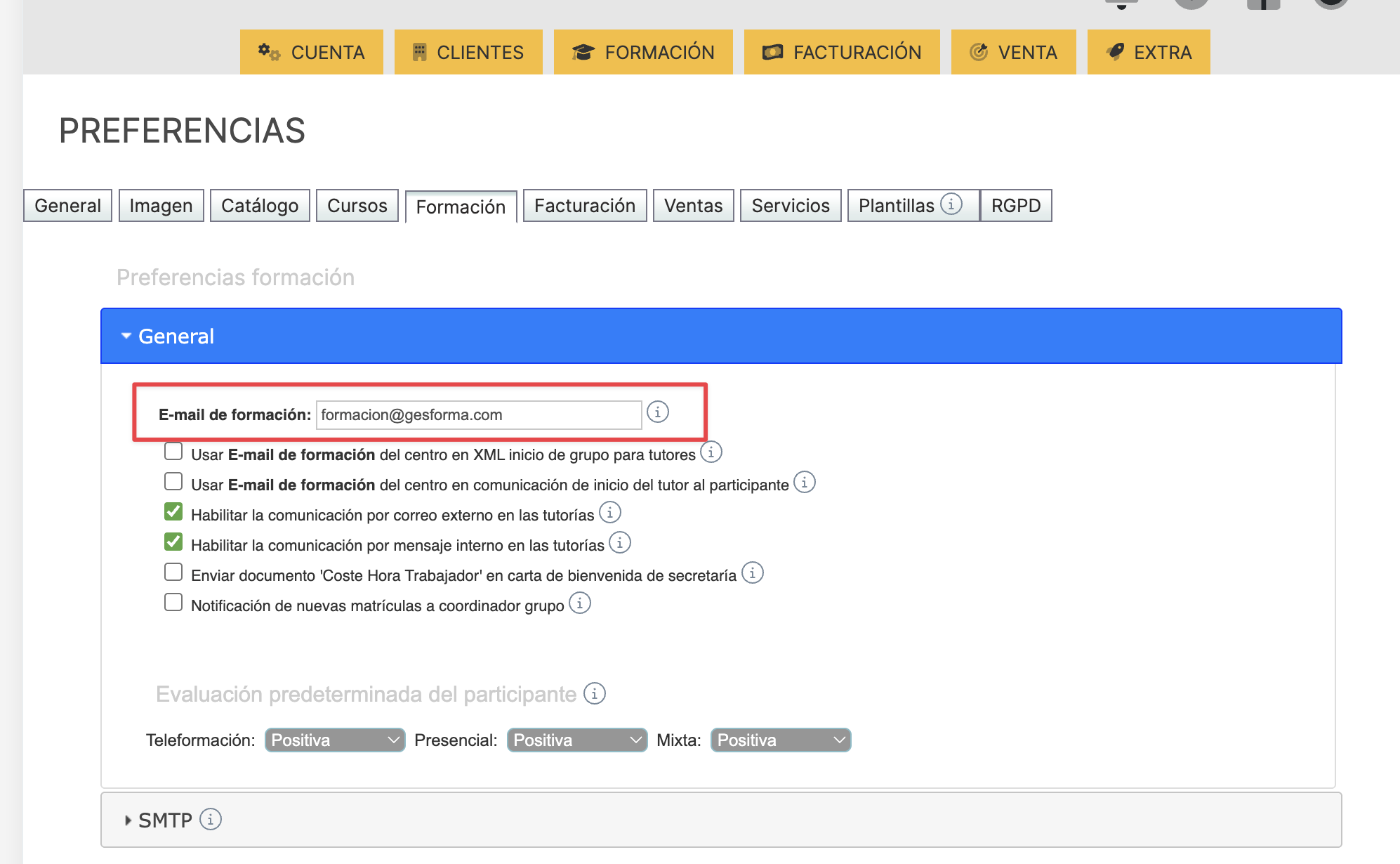
Task: Expand the SMTP section
Action: (165, 820)
